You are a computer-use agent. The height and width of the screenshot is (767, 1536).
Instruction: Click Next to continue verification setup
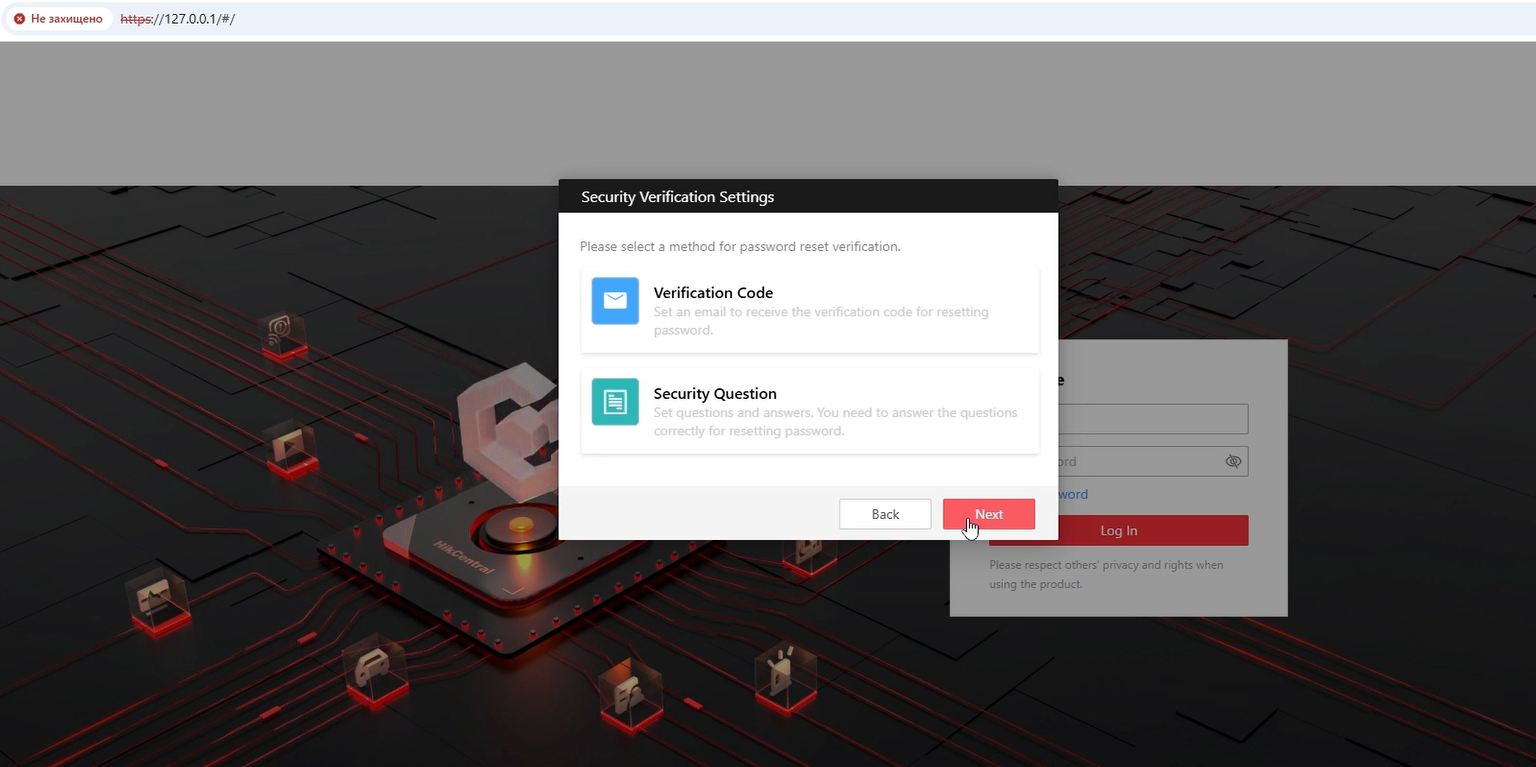[x=988, y=514]
